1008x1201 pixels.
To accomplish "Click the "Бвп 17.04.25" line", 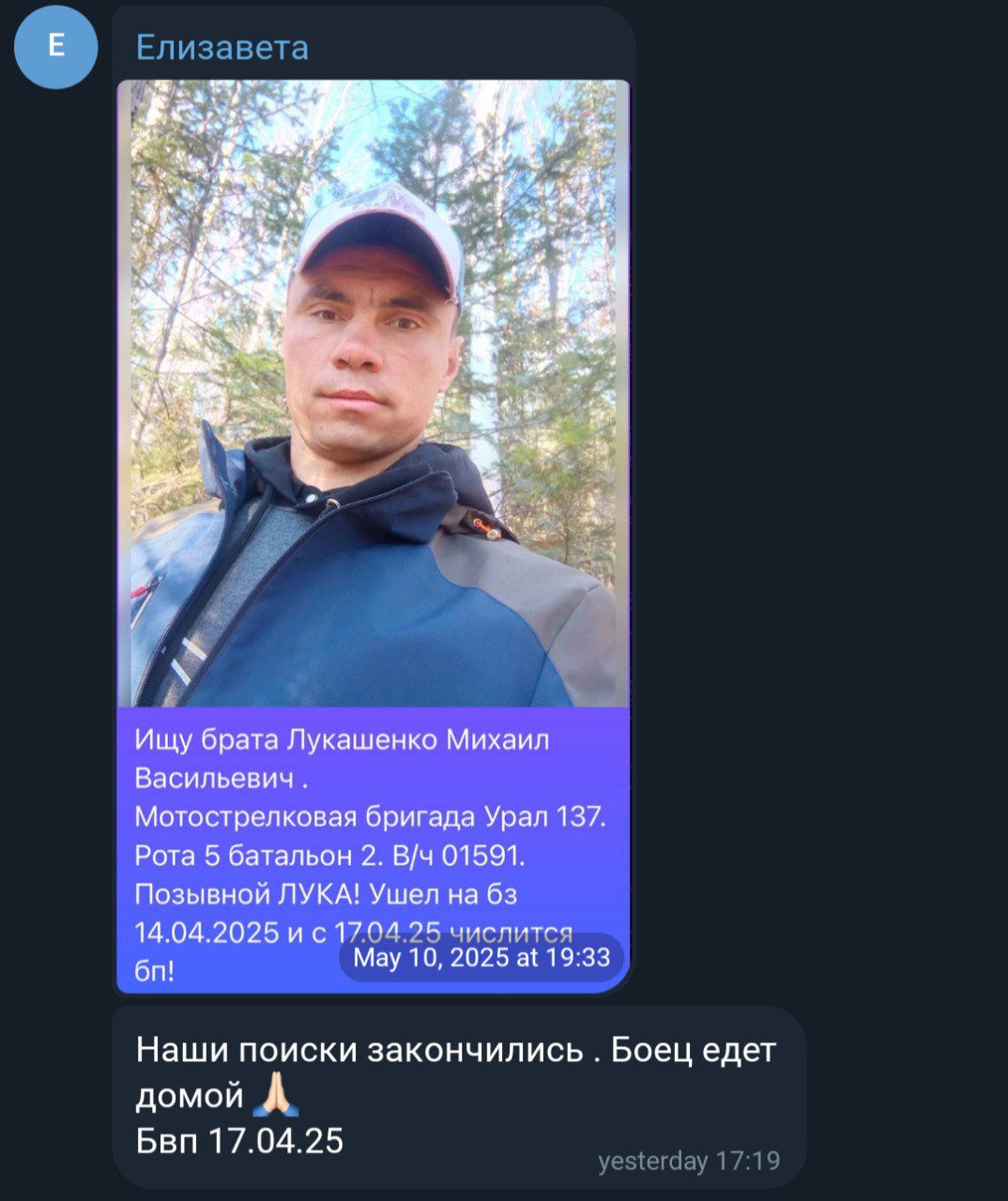I will 240,1141.
